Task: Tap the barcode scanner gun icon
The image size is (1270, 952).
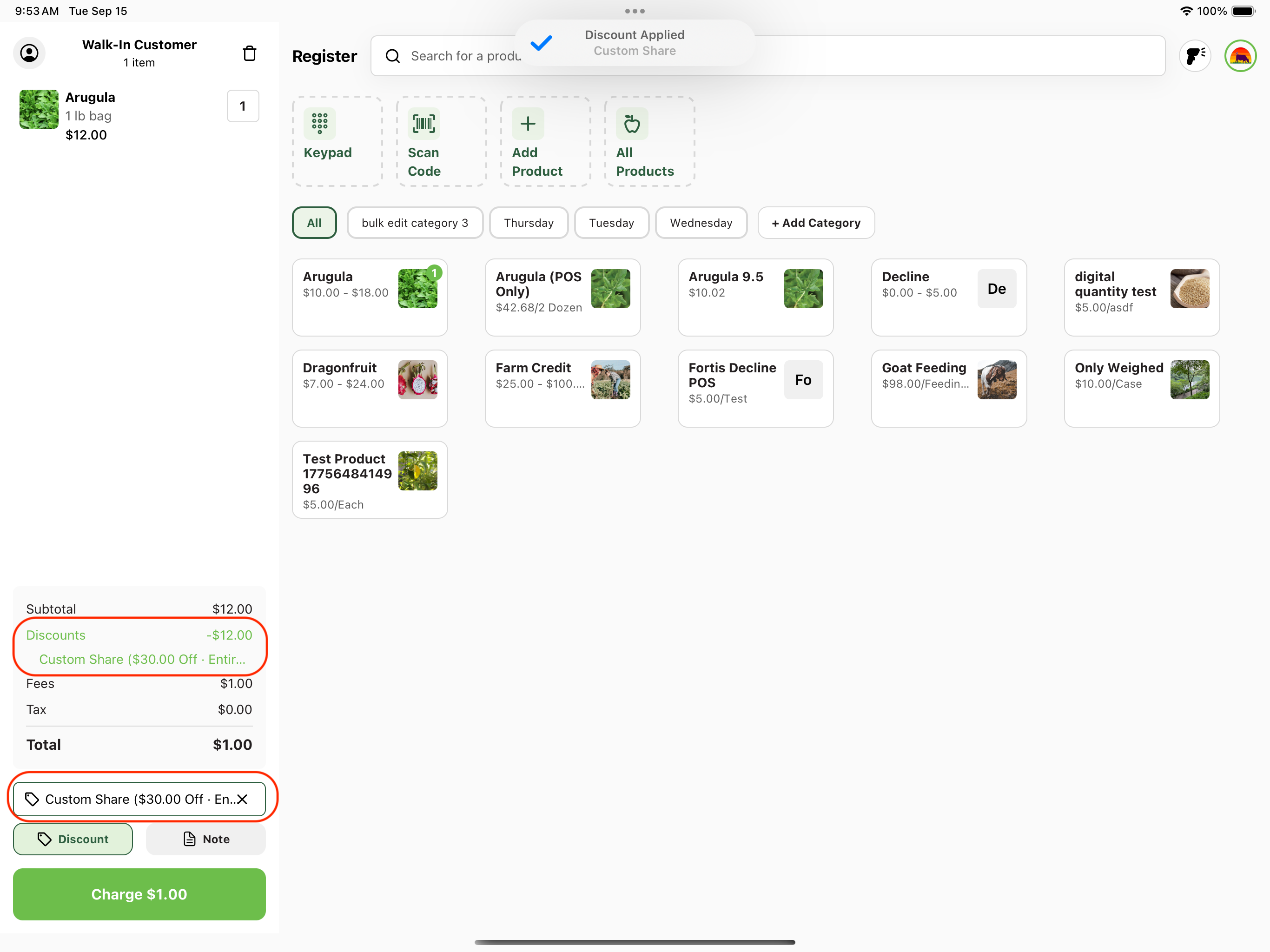Action: tap(1195, 56)
